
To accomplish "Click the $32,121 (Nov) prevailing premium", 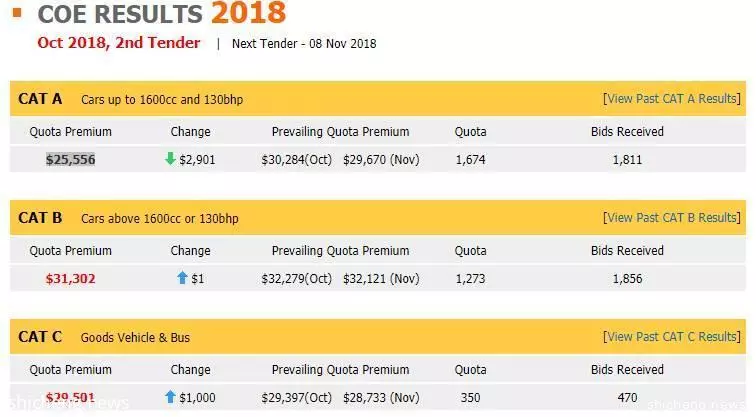I will tap(381, 279).
